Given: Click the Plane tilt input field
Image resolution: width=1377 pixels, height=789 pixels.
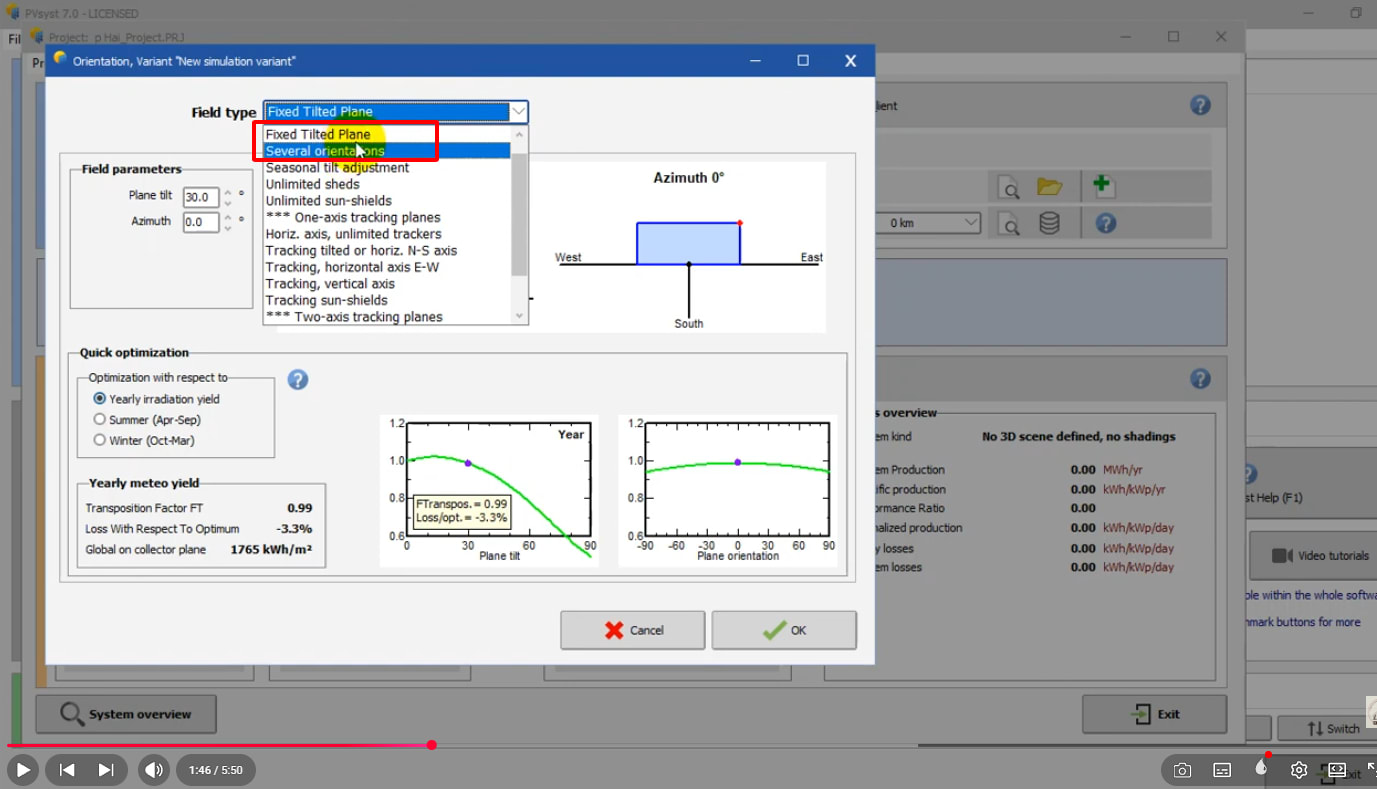Looking at the screenshot, I should (201, 198).
